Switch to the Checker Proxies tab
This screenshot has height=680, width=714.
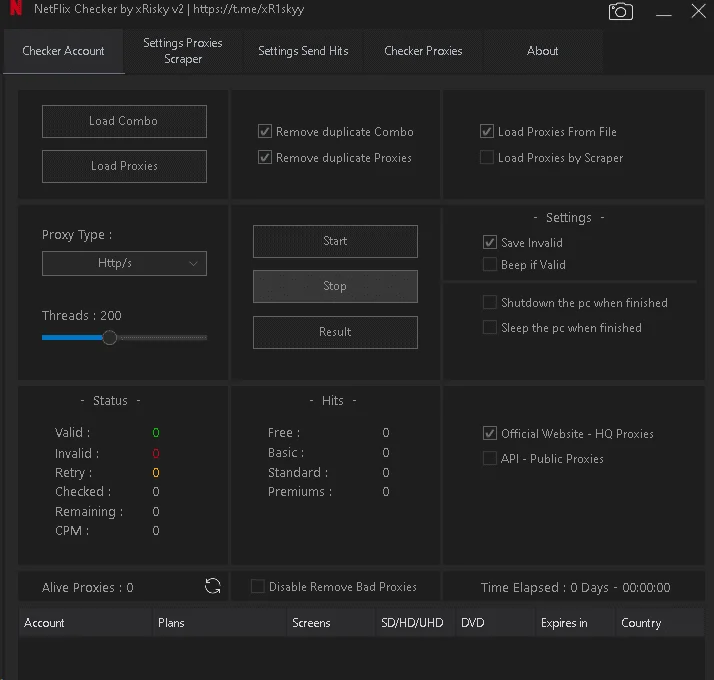click(423, 51)
